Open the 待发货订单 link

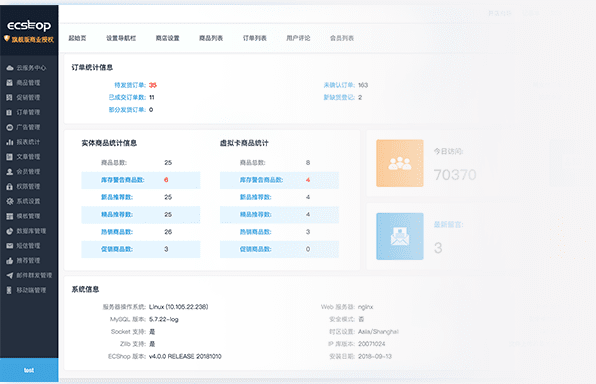point(130,85)
